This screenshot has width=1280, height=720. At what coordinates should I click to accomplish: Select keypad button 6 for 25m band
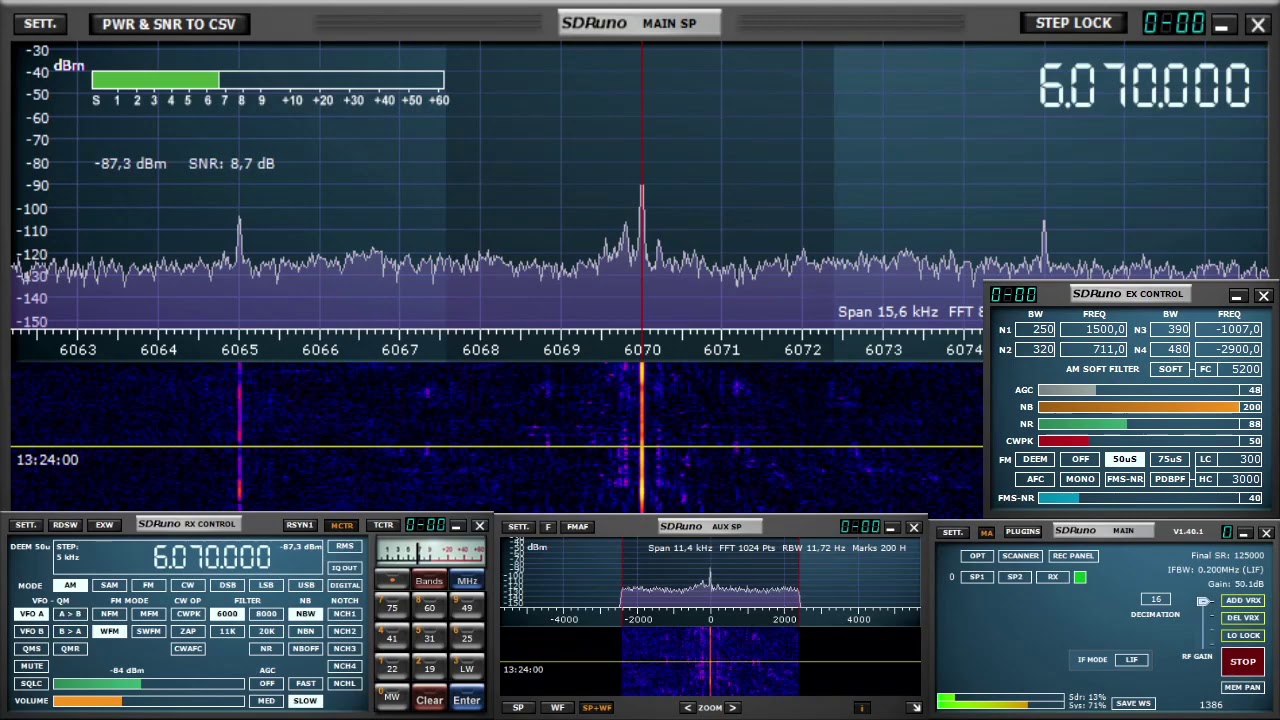466,636
